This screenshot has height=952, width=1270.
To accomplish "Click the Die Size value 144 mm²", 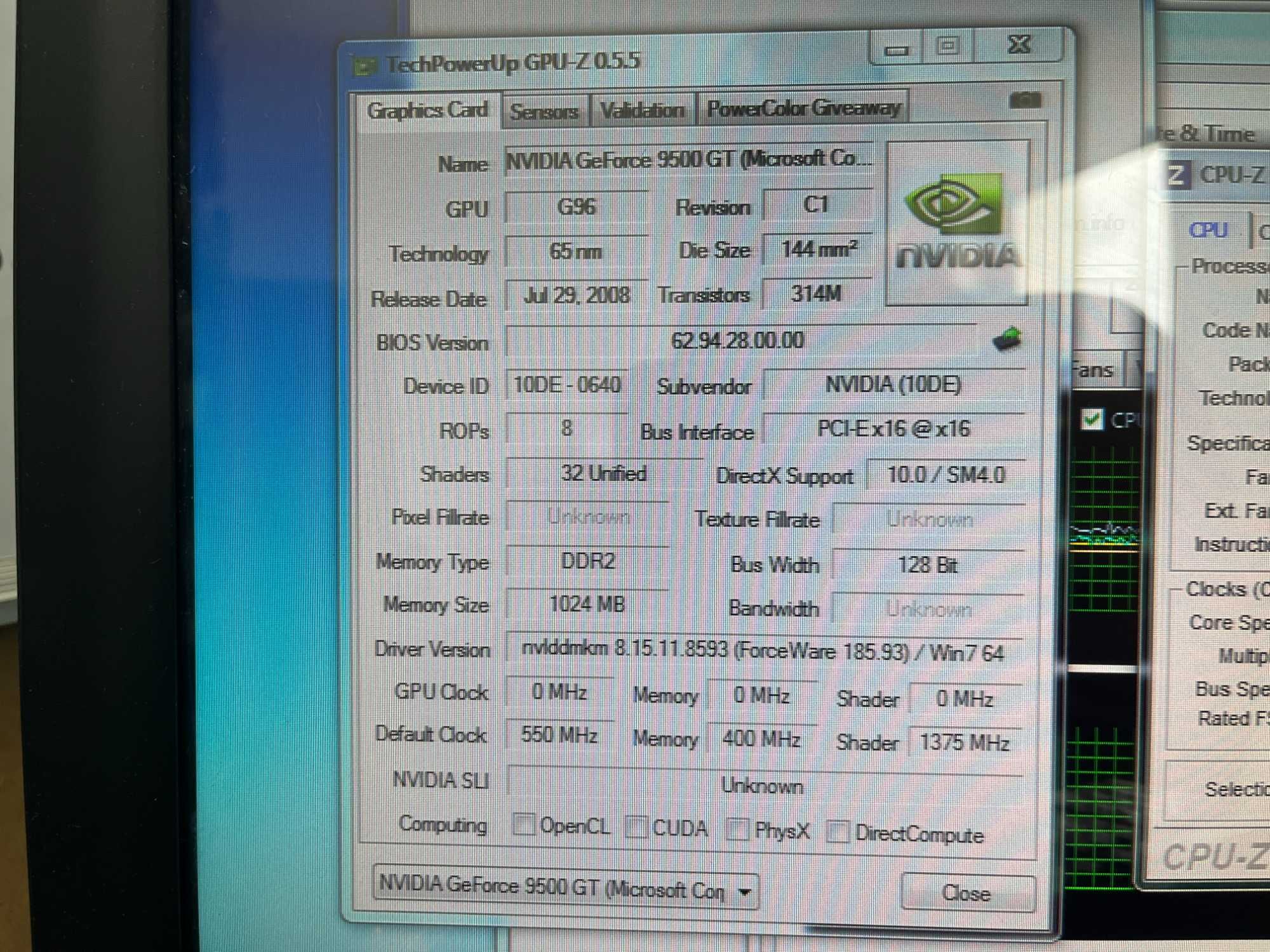I will coord(818,249).
